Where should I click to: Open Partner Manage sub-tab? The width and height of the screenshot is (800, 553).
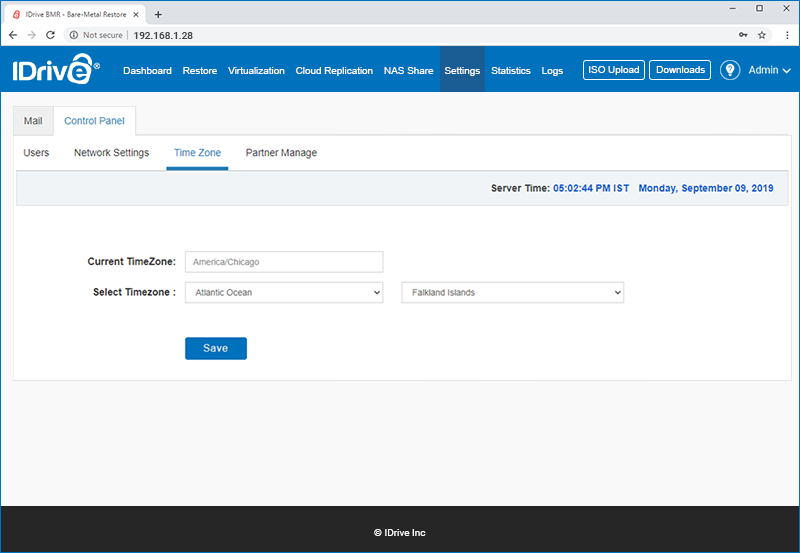pos(281,153)
